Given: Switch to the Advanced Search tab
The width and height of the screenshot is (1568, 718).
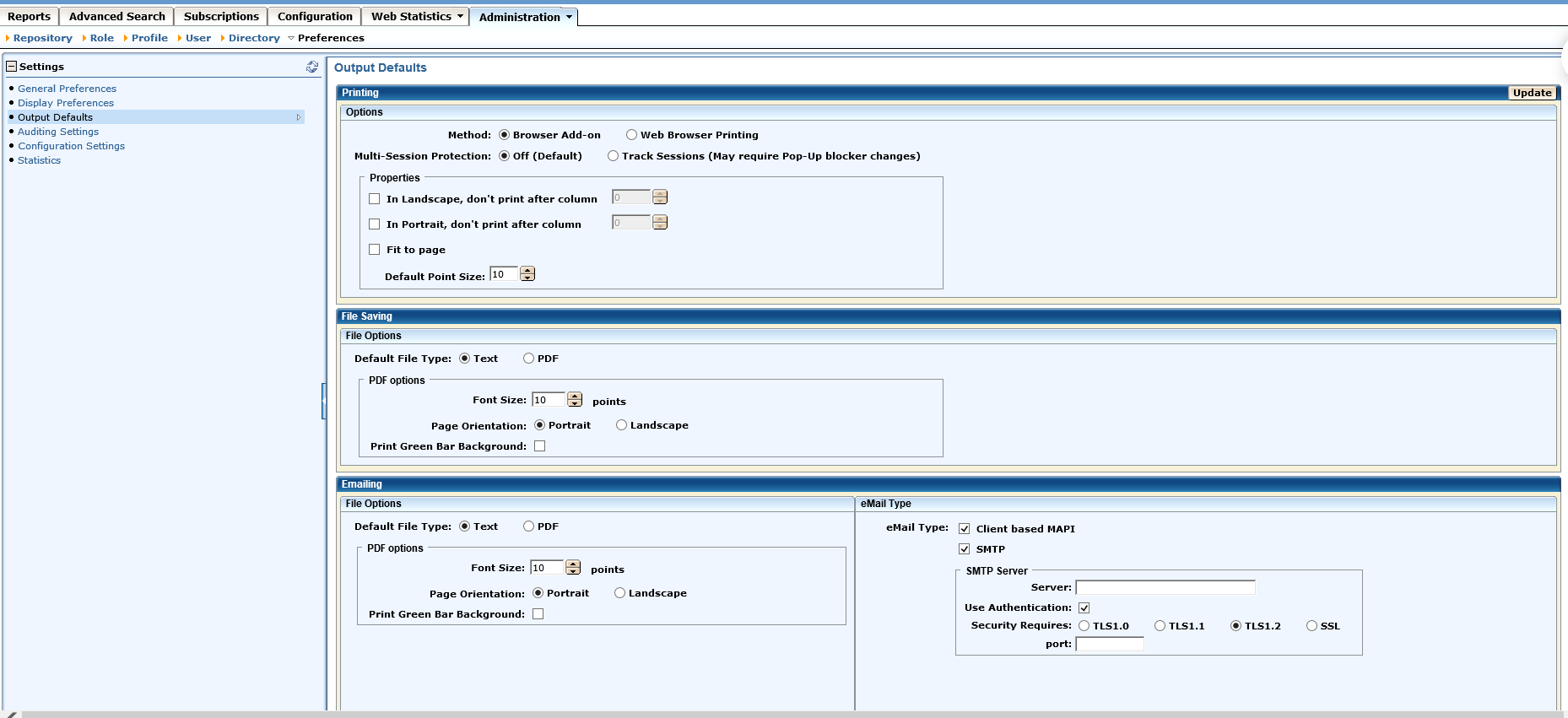Looking at the screenshot, I should coord(116,16).
